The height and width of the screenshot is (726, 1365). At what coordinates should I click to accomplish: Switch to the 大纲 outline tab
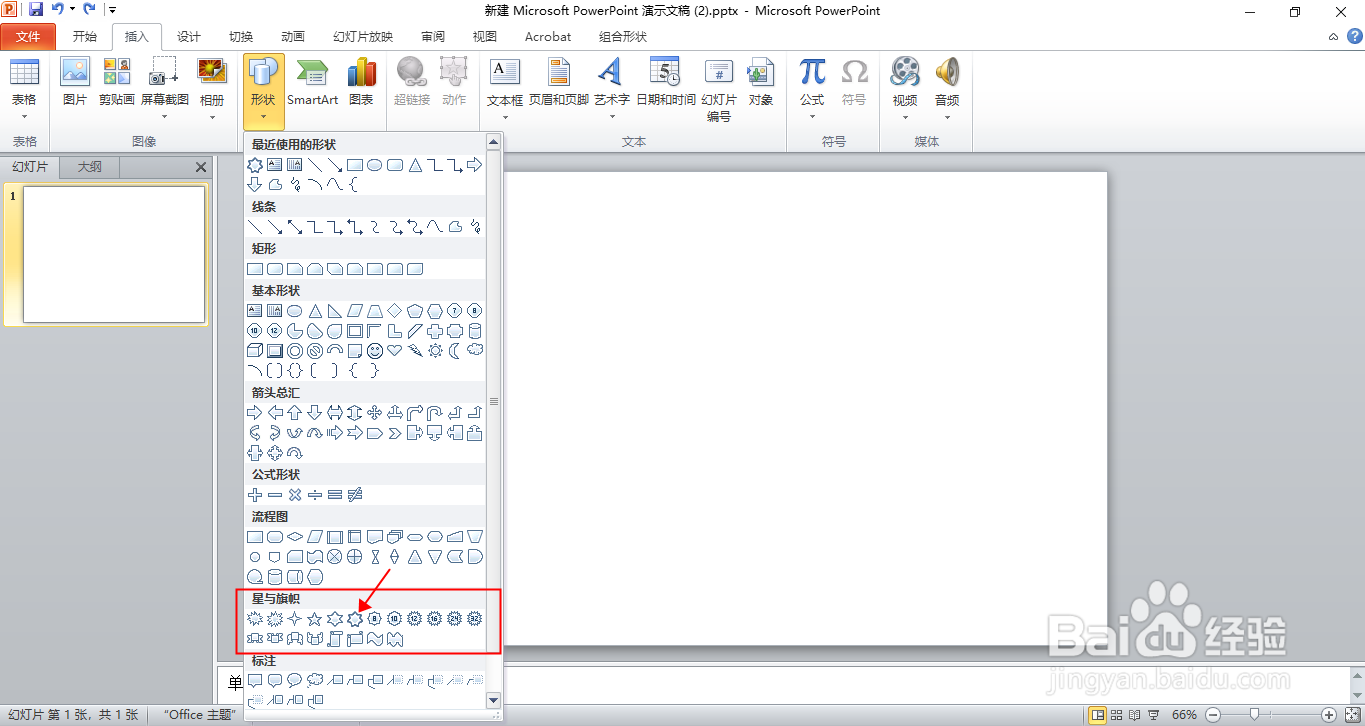click(x=90, y=167)
